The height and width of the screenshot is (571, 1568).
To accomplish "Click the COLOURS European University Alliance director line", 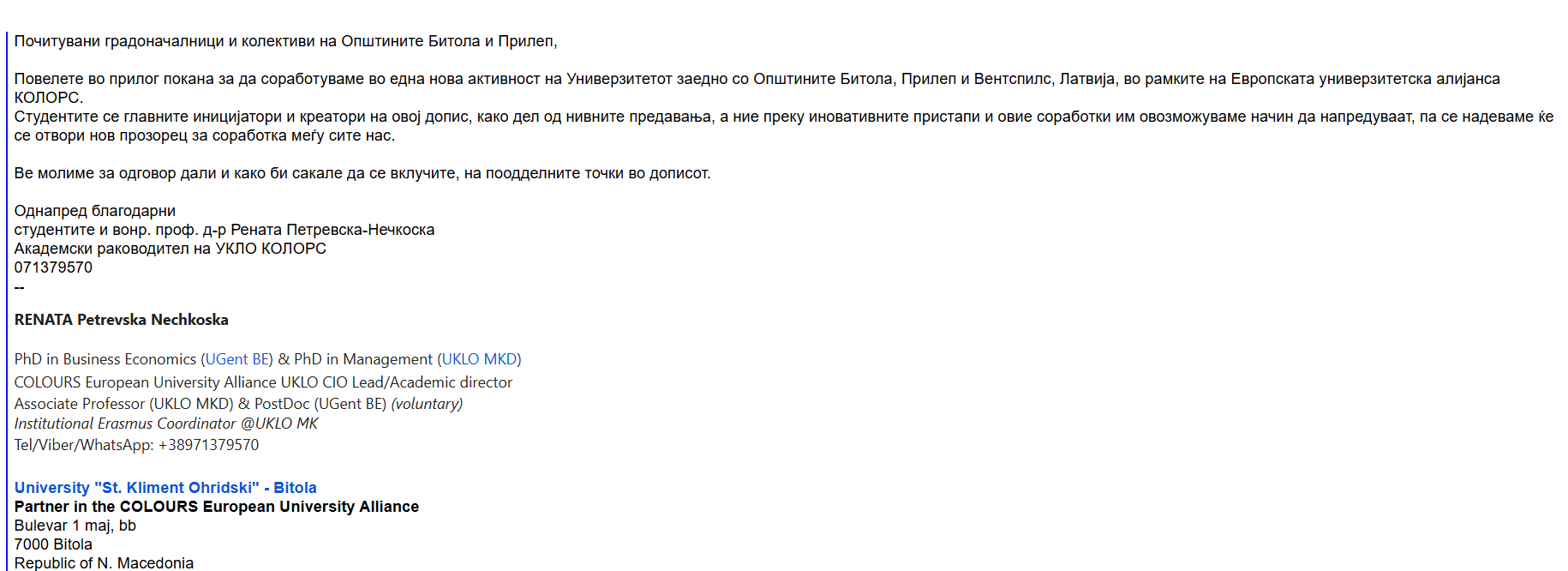I will 263,382.
